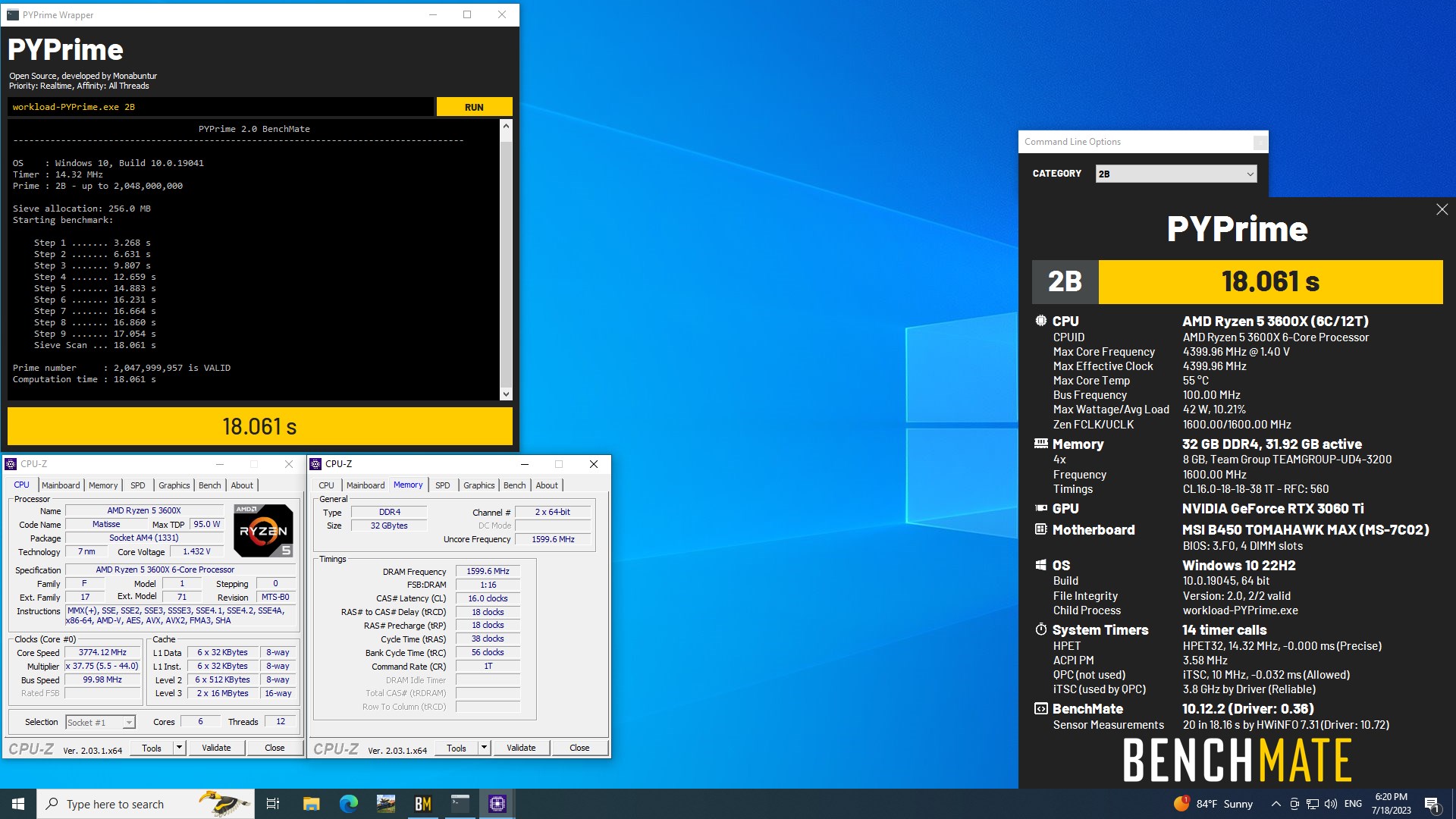Click the workload-PYPrime.exe 2B command field
1456x819 pixels.
point(221,107)
